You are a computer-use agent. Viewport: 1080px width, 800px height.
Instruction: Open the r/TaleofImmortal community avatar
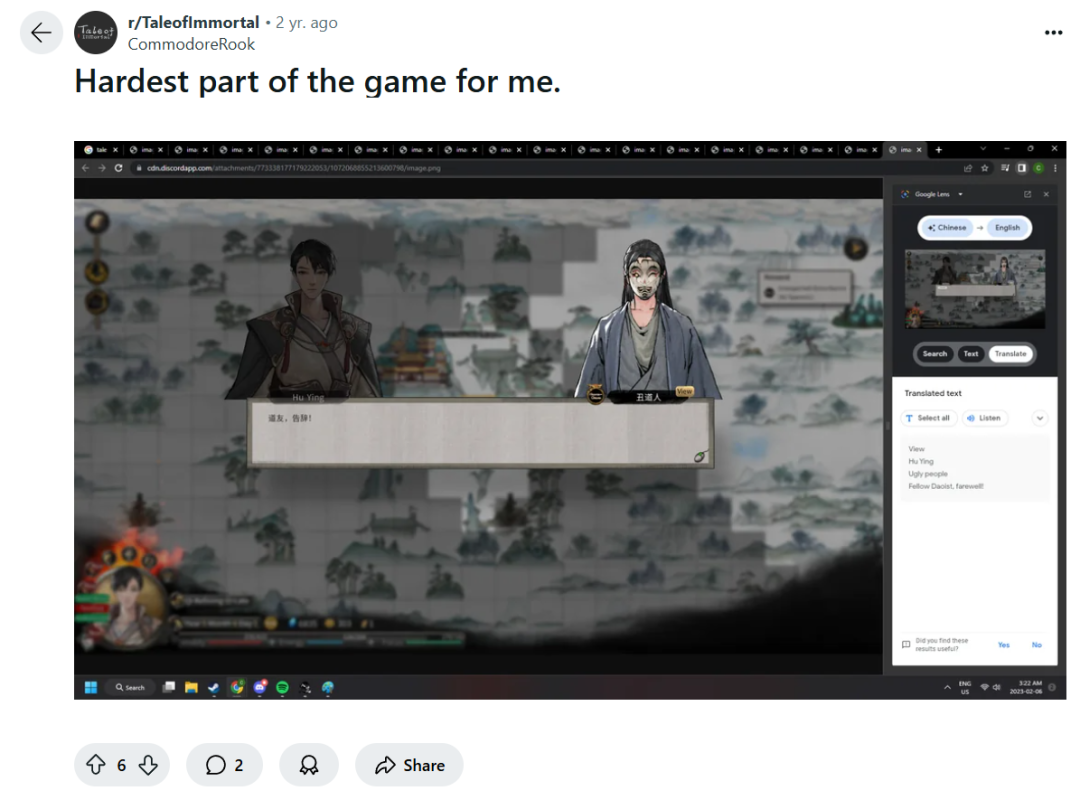(96, 32)
